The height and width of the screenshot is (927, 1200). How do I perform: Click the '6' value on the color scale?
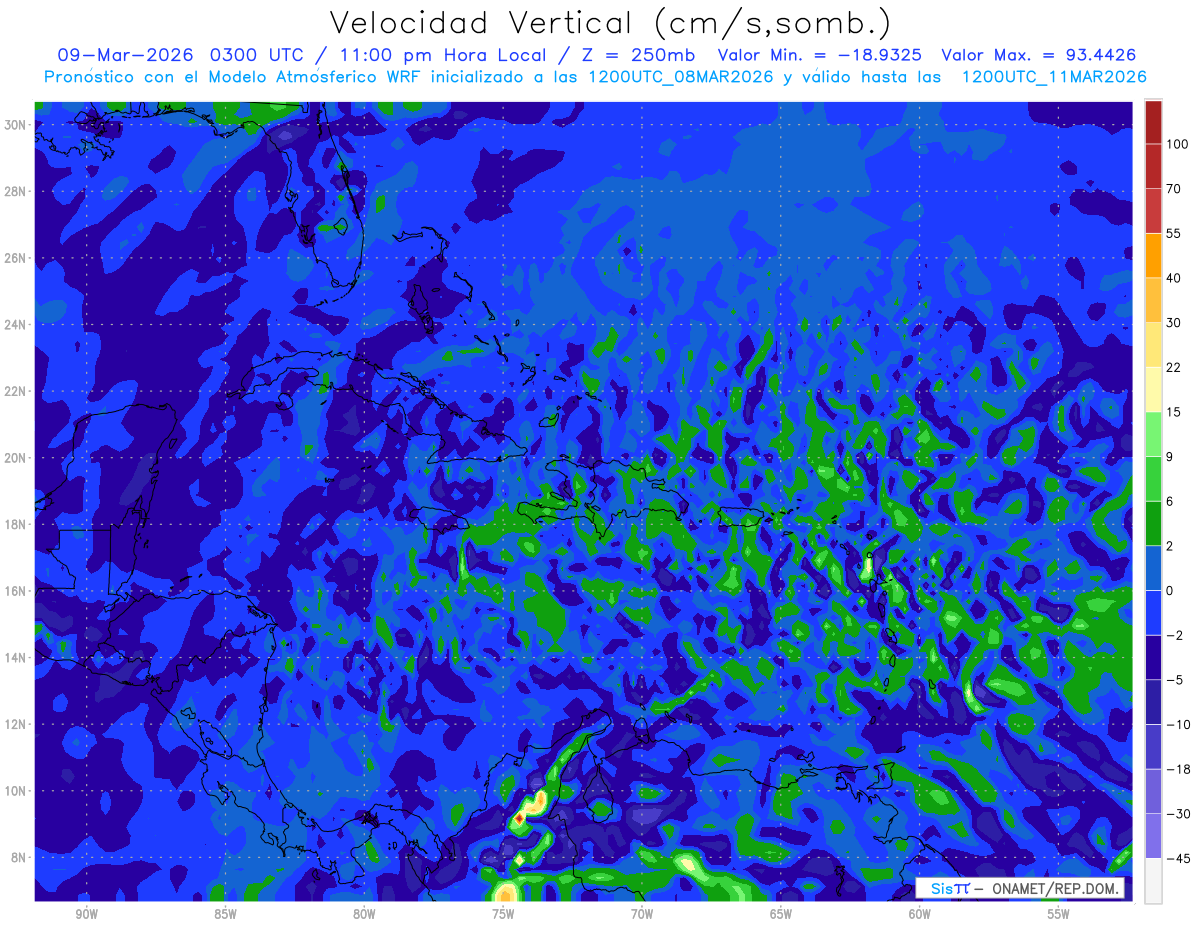[1170, 501]
